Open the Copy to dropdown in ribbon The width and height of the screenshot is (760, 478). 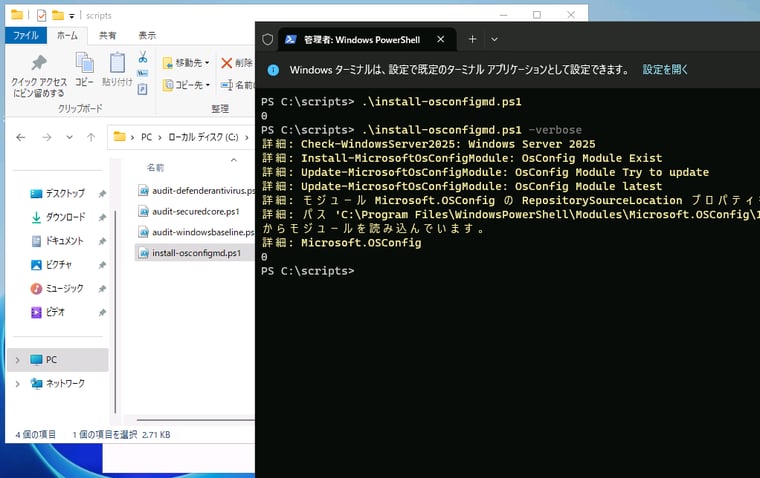pyautogui.click(x=186, y=85)
